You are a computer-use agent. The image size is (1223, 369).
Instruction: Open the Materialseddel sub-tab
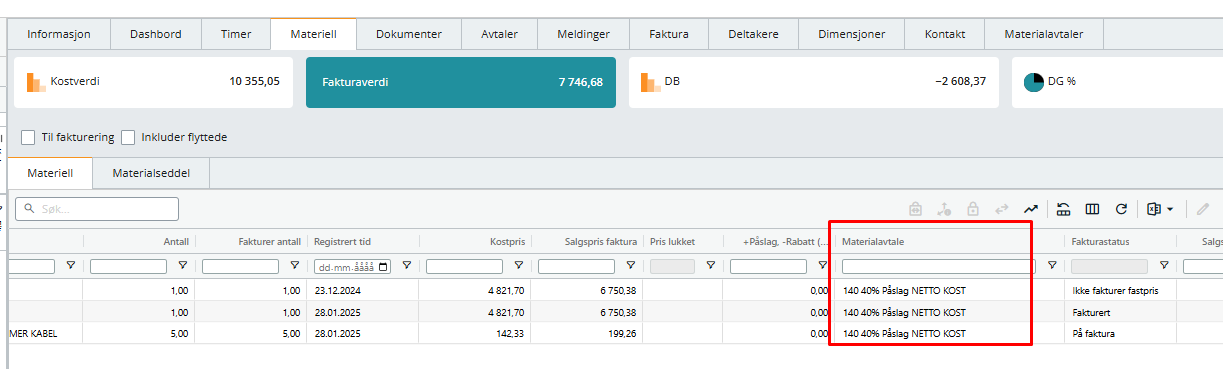pyautogui.click(x=151, y=173)
